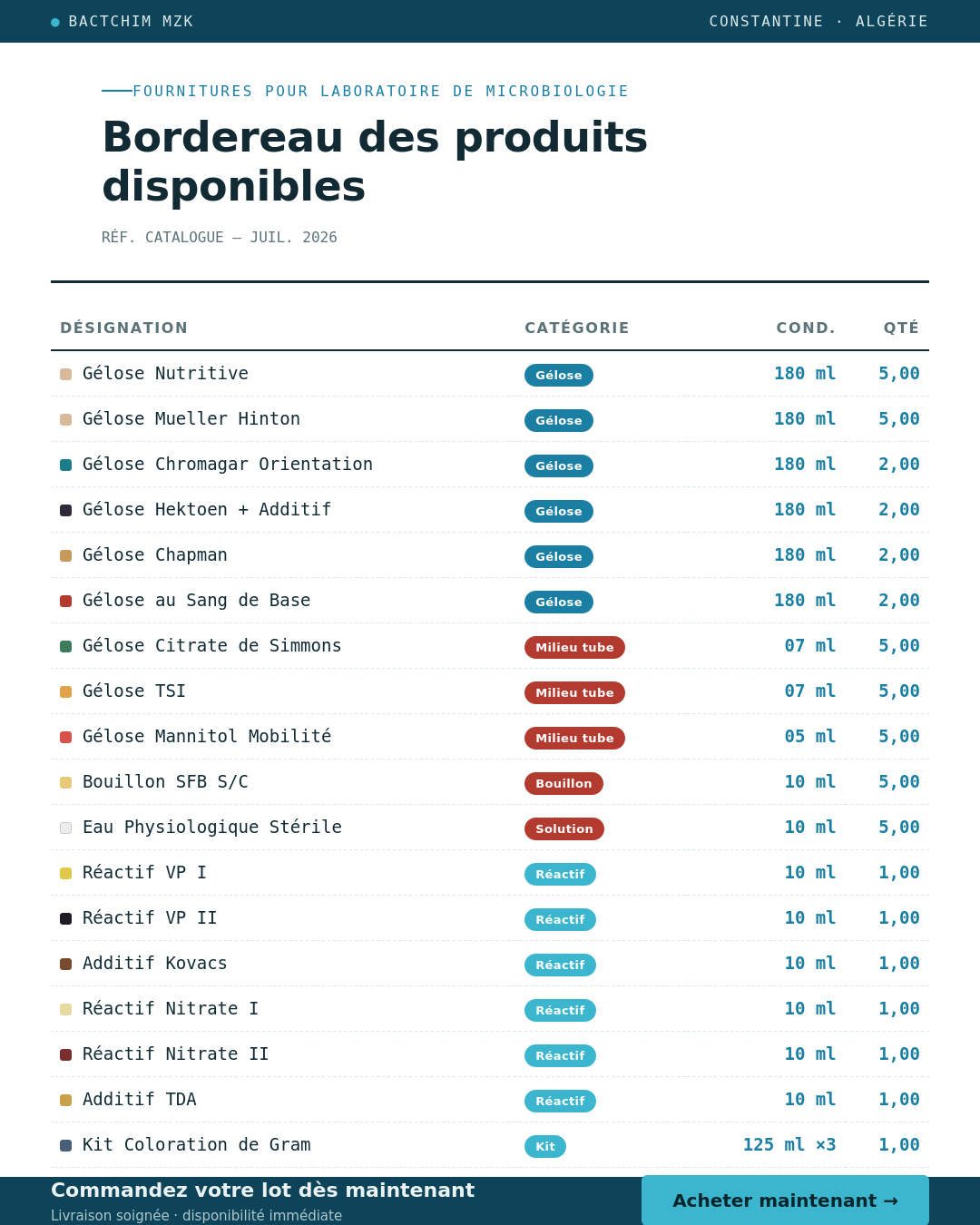Select the Solution category badge
This screenshot has height=1225, width=980.
point(564,828)
